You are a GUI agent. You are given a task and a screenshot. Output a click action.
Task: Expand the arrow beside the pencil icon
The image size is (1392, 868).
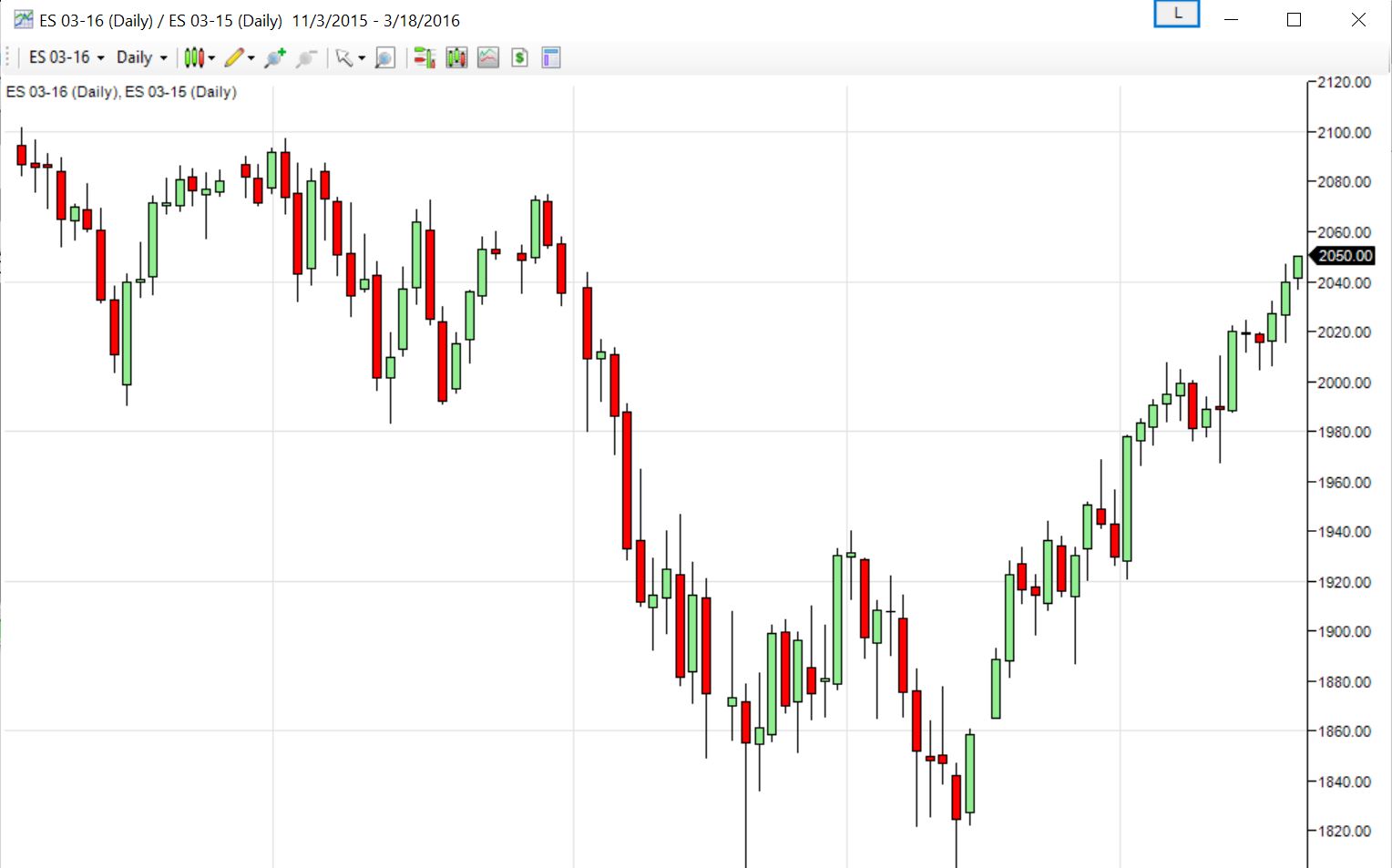coord(251,58)
